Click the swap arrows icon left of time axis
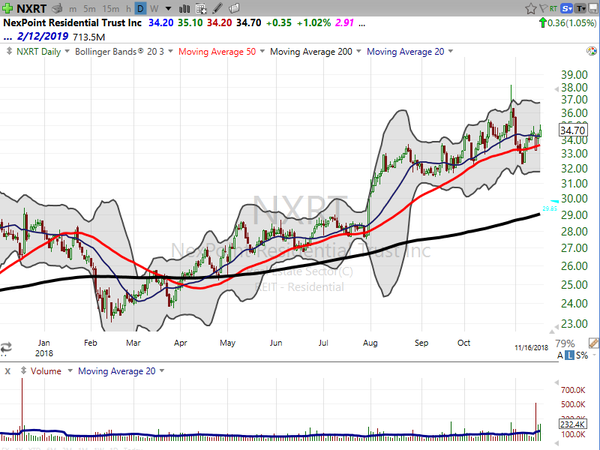 coord(6,347)
